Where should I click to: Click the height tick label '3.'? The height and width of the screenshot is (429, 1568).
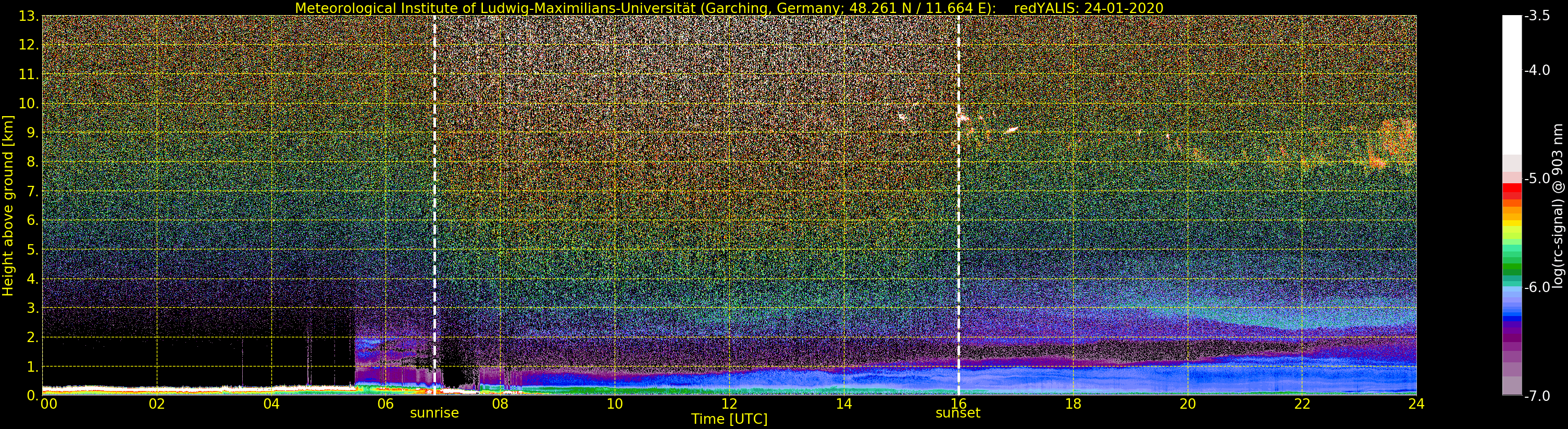click(x=32, y=308)
